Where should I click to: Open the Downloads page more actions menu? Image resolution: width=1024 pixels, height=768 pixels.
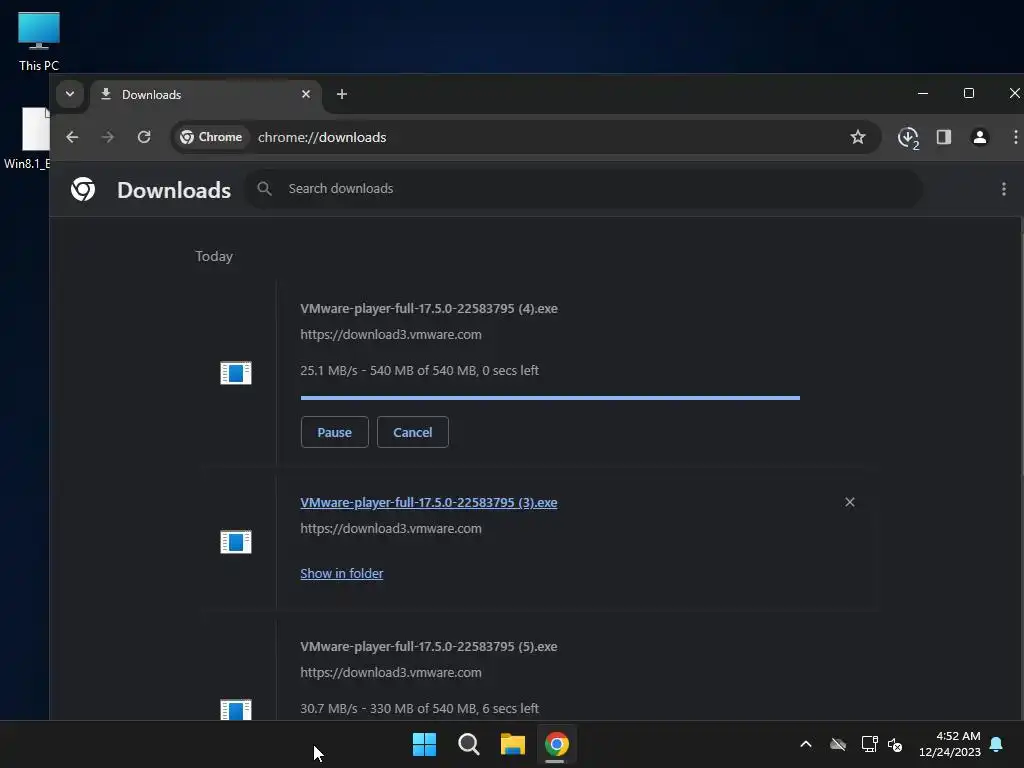[1004, 189]
